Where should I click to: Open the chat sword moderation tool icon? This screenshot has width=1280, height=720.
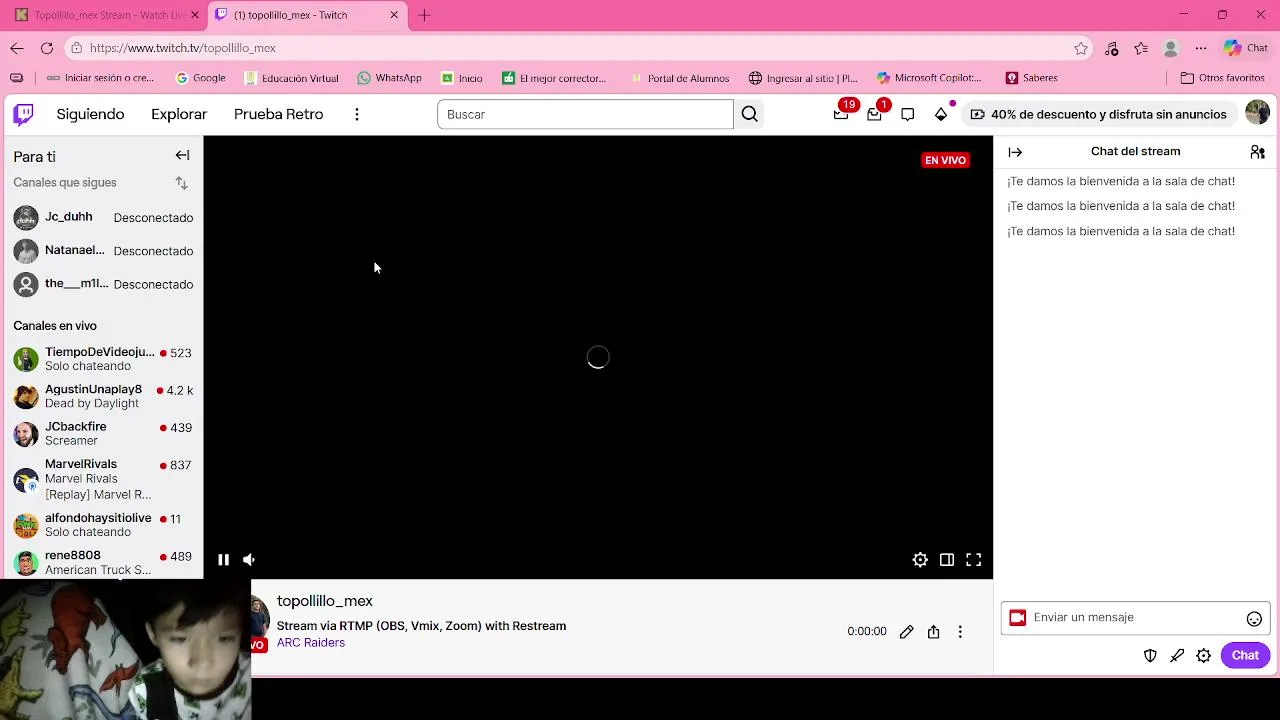pos(1177,656)
